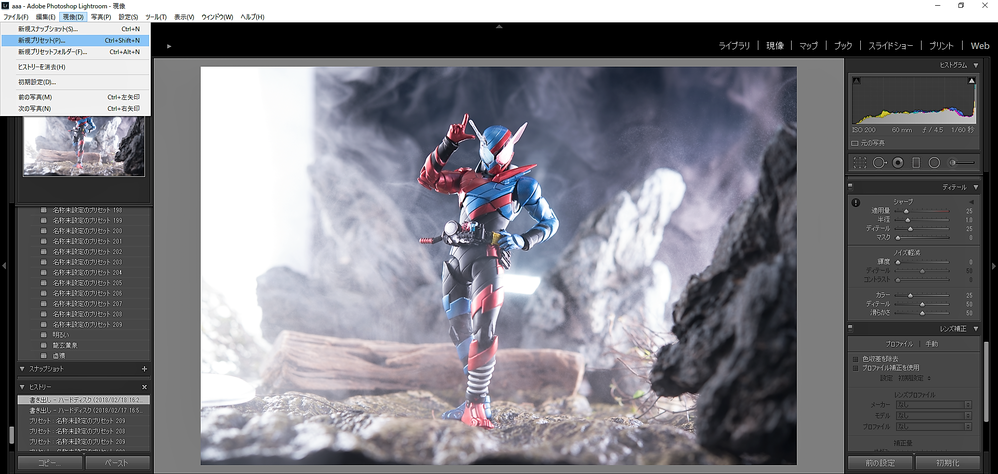Expand the sharpen detail preview triangle
The height and width of the screenshot is (474, 998).
click(971, 202)
